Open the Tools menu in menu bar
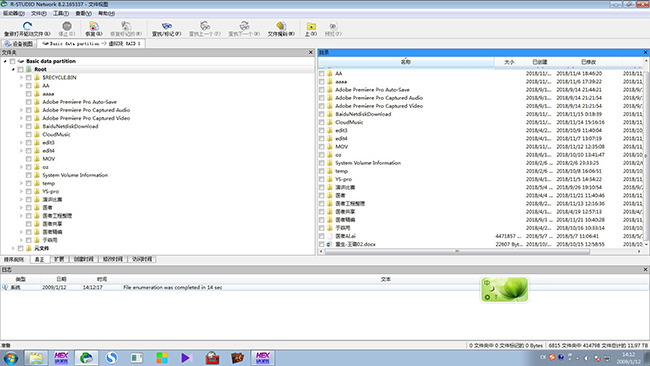 (x=61, y=13)
